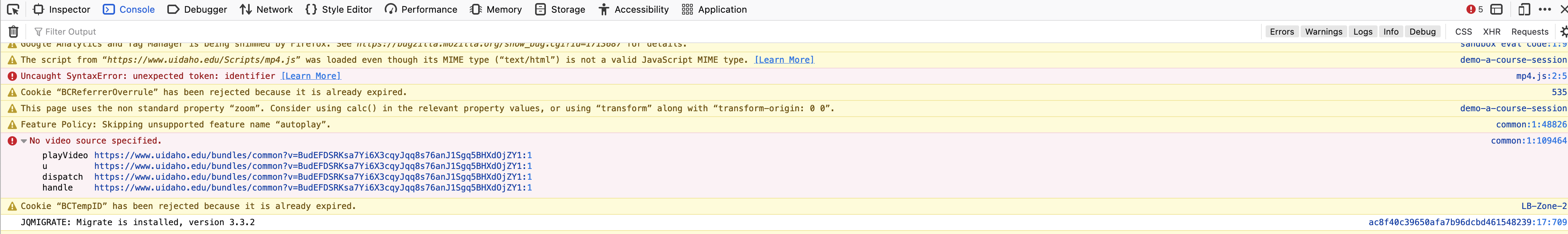1568x234 pixels.
Task: Open Learn More link for Uncaught SyntaxError
Action: [310, 76]
